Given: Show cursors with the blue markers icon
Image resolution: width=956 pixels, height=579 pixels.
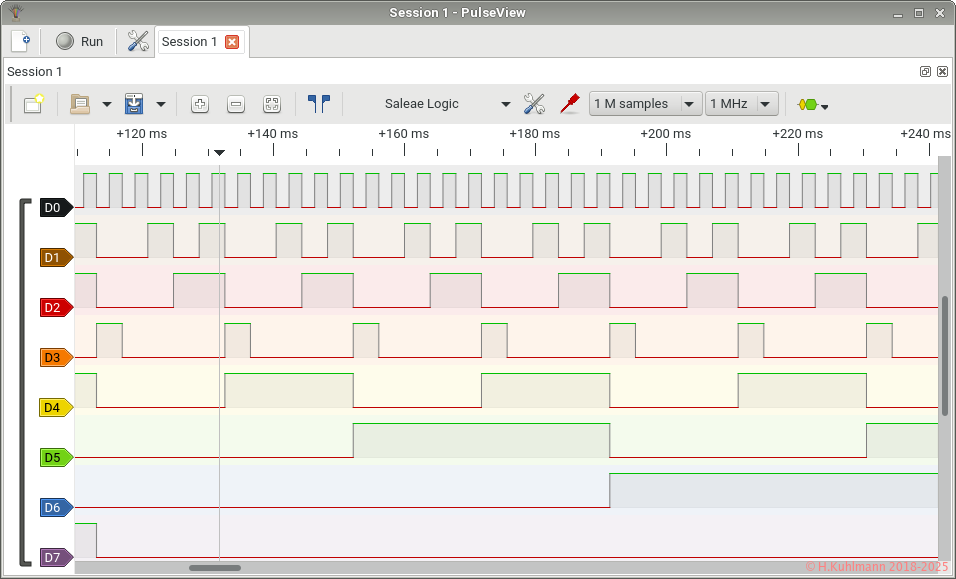Looking at the screenshot, I should (x=319, y=104).
